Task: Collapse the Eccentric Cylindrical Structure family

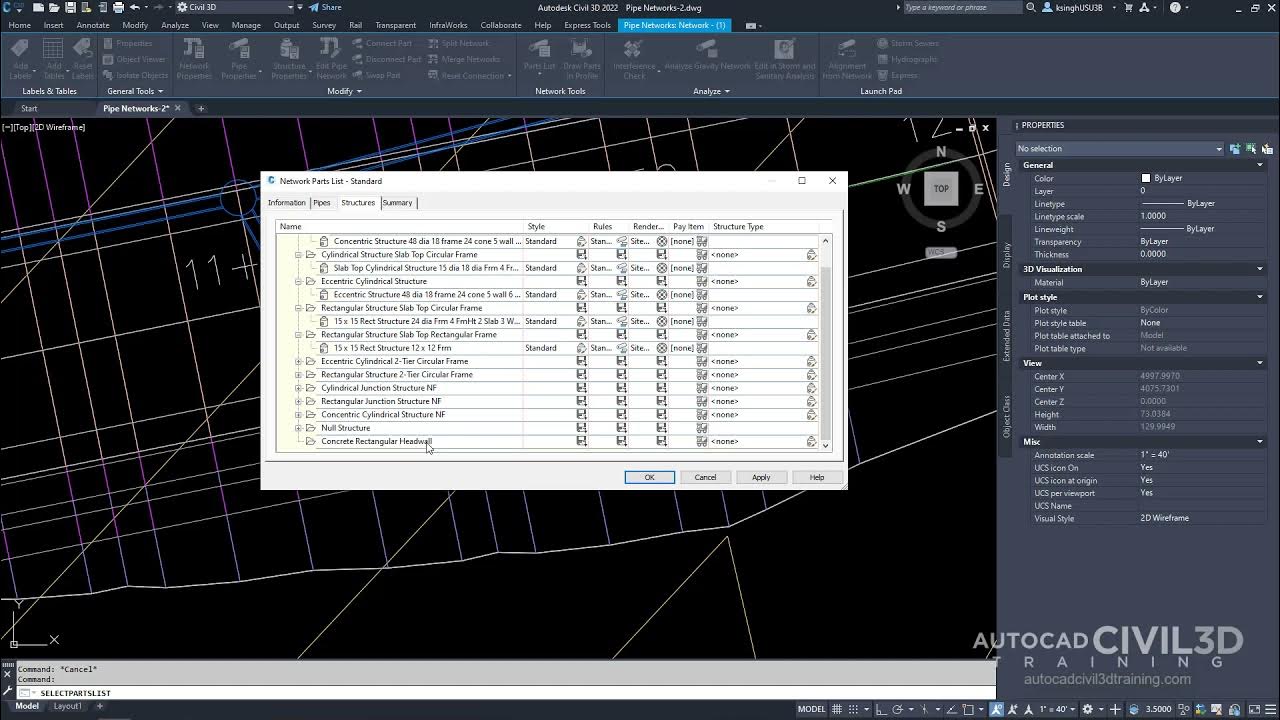Action: click(x=298, y=281)
